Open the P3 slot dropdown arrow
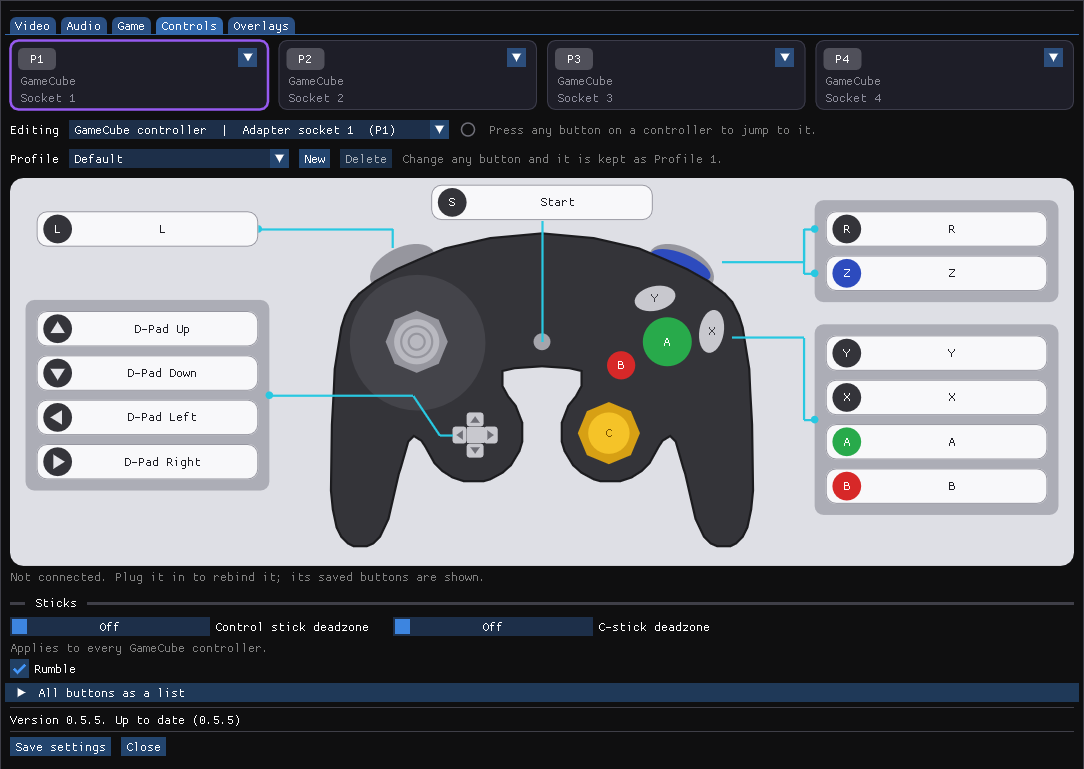 pyautogui.click(x=785, y=57)
